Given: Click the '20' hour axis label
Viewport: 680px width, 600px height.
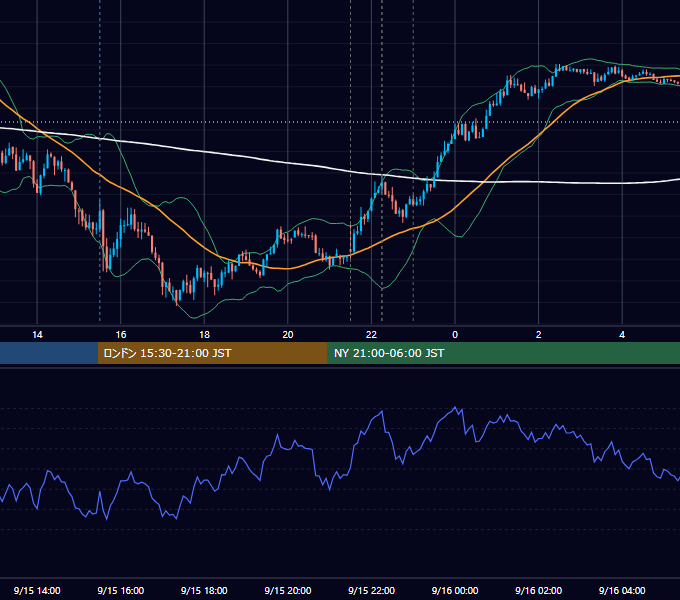Looking at the screenshot, I should tap(288, 335).
